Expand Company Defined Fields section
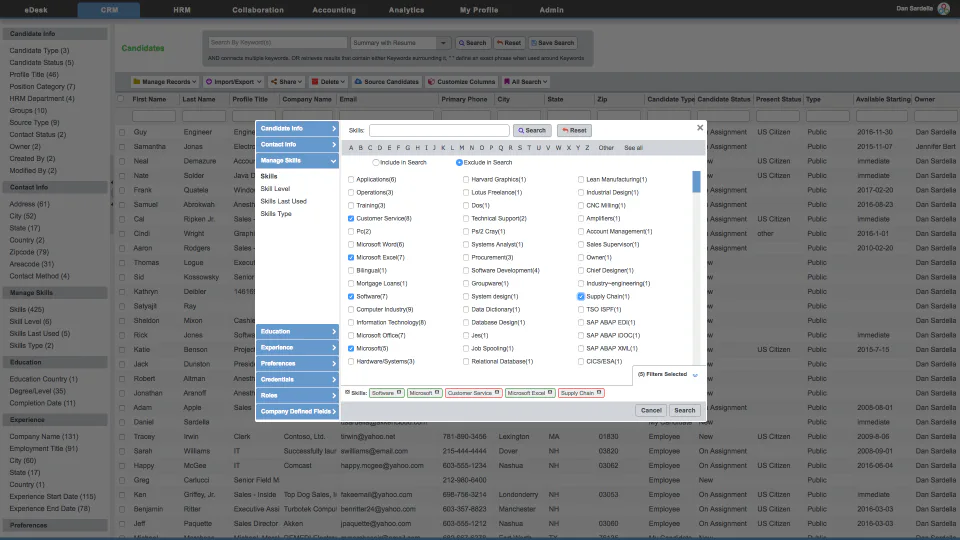The width and height of the screenshot is (960, 540). pyautogui.click(x=297, y=411)
